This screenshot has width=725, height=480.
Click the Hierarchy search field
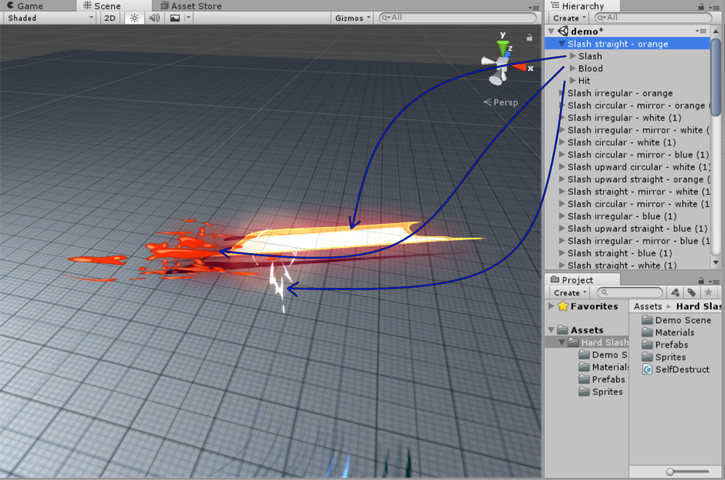coord(653,18)
